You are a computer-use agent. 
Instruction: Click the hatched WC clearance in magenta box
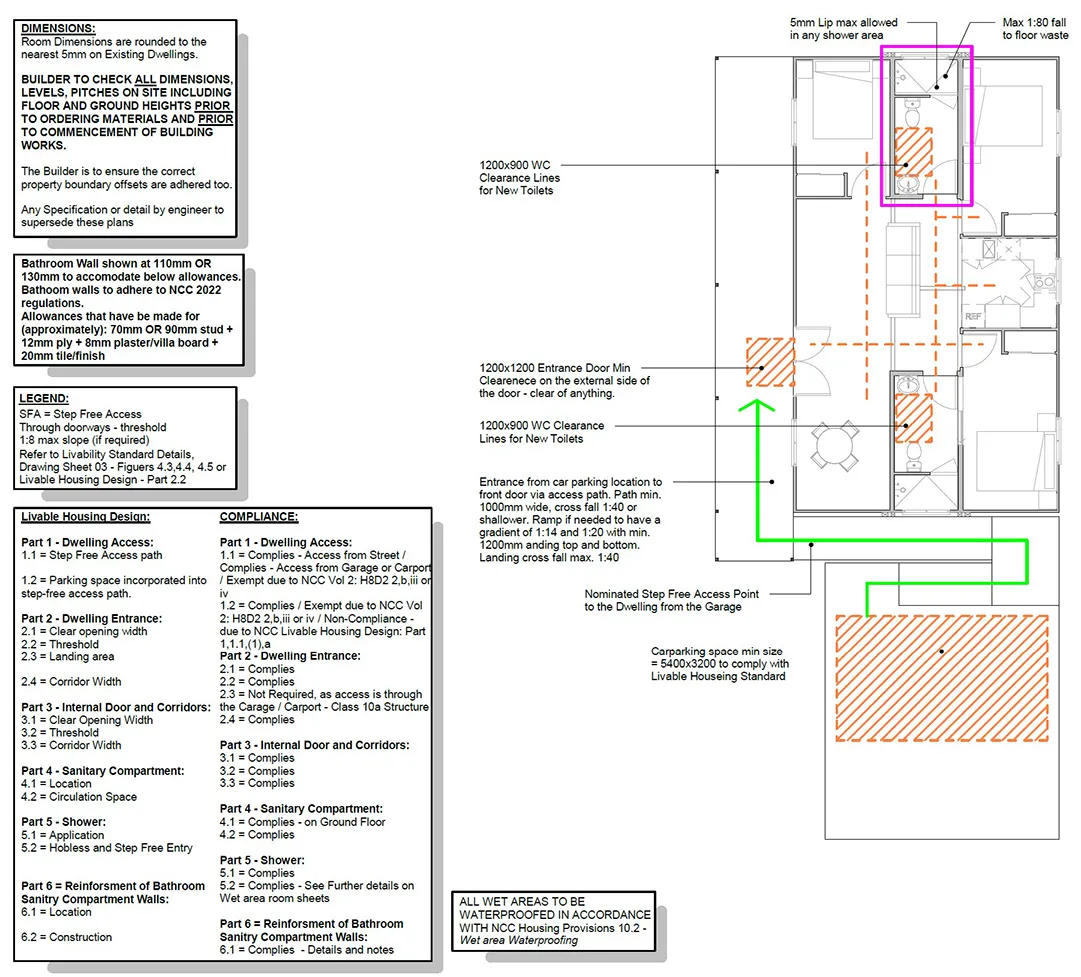(912, 152)
